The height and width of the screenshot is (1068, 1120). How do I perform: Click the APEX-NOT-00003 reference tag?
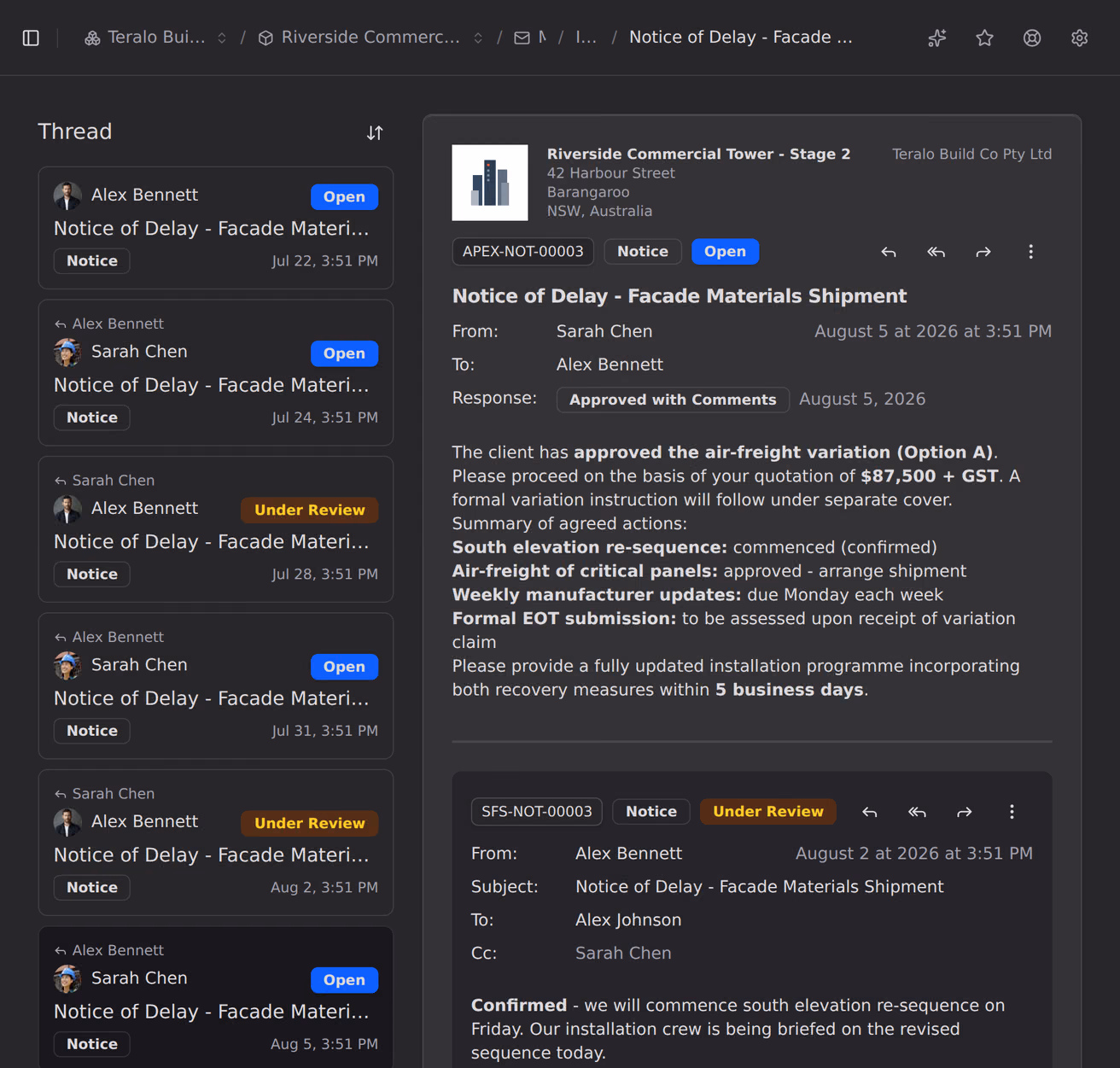point(523,252)
